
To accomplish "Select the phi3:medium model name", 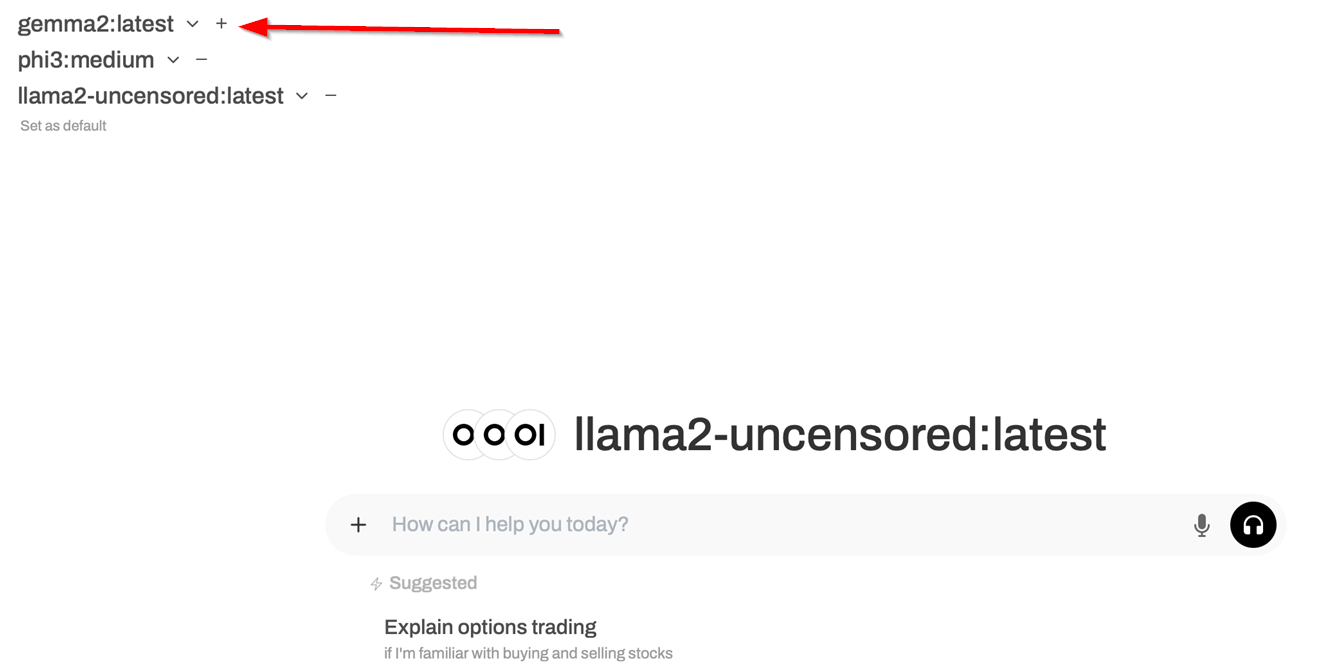I will tap(86, 60).
